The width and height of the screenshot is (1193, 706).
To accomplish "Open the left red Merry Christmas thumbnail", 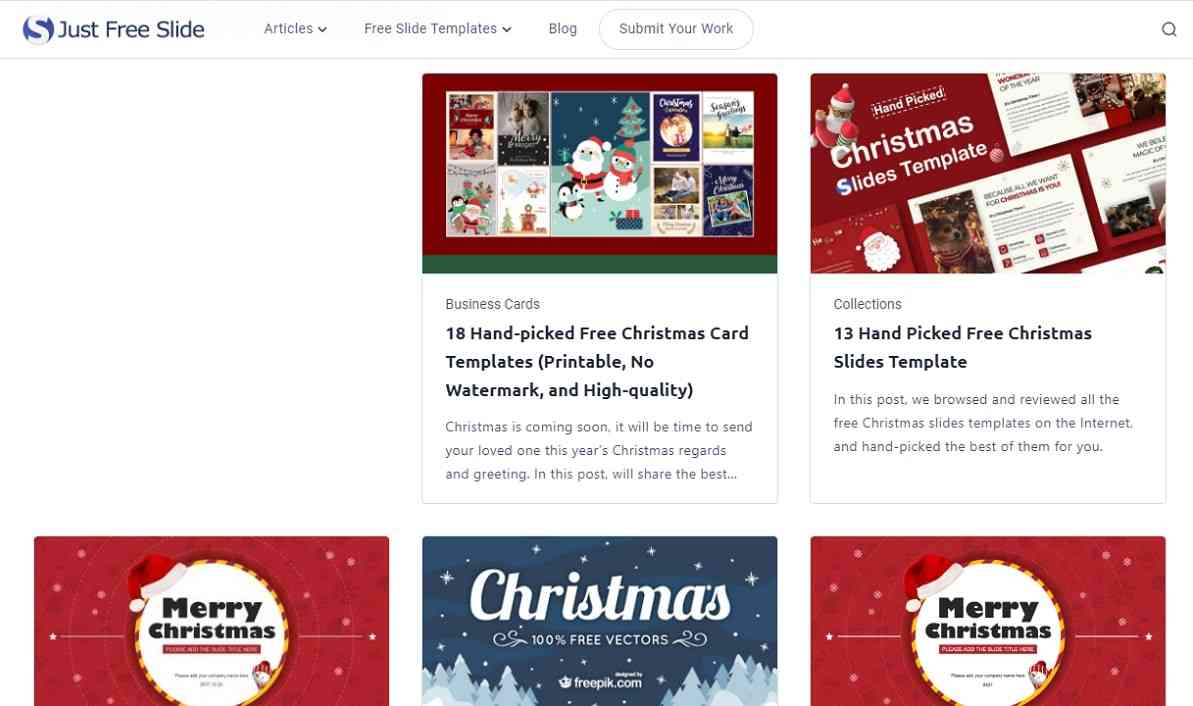I will (212, 621).
